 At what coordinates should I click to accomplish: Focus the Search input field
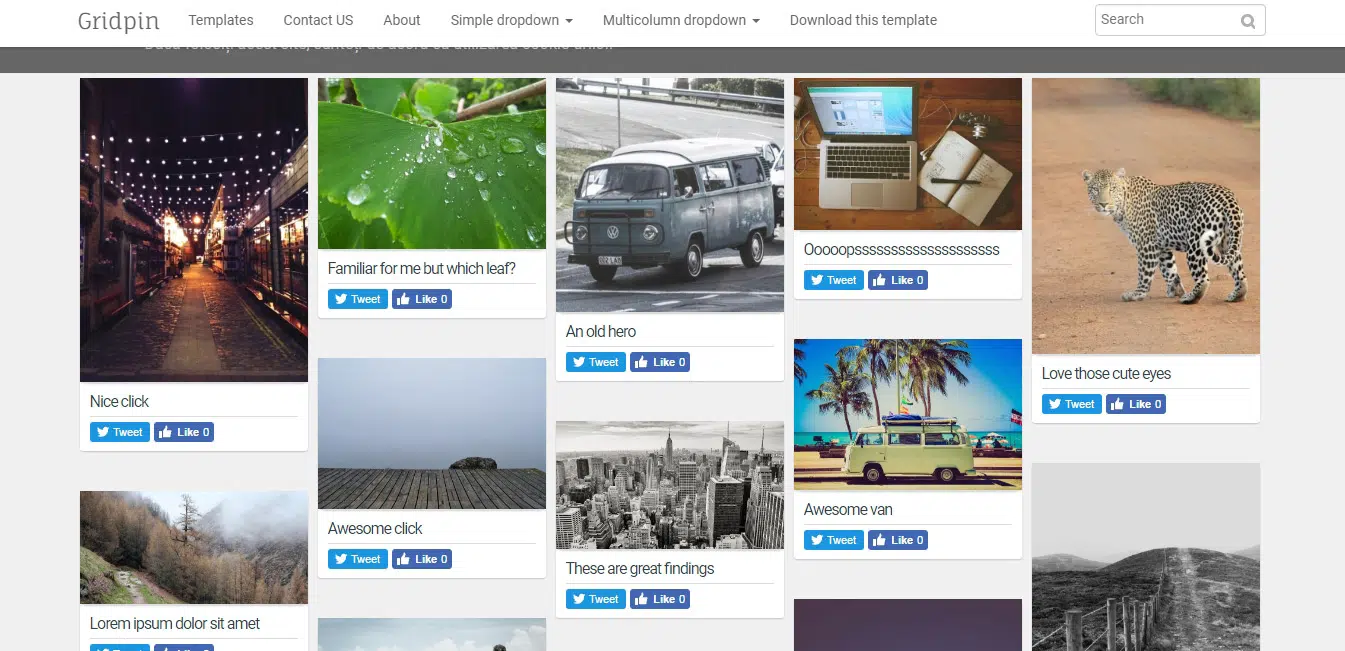[1165, 20]
